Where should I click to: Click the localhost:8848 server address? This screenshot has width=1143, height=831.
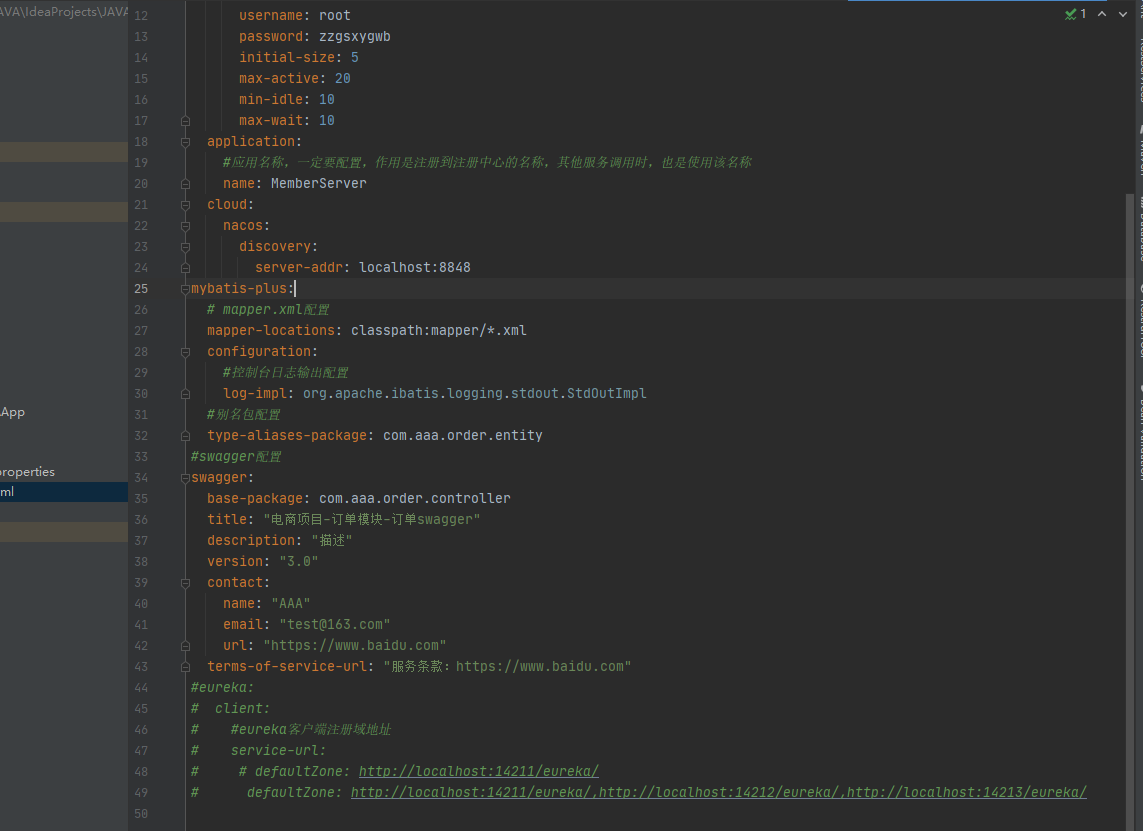click(x=415, y=268)
